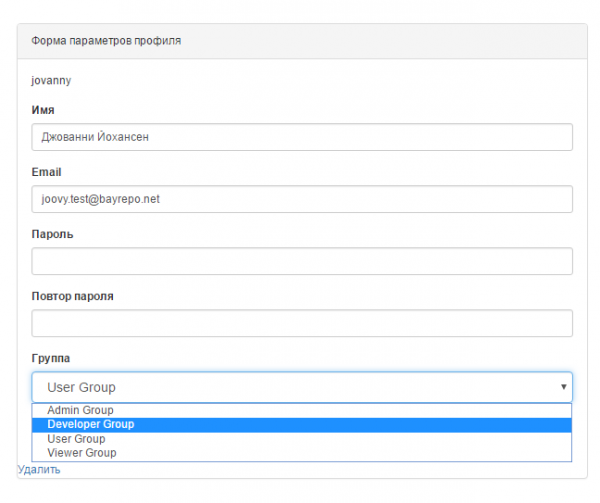Click the Повтор пароля input box
This screenshot has width=600, height=503.
(x=302, y=323)
